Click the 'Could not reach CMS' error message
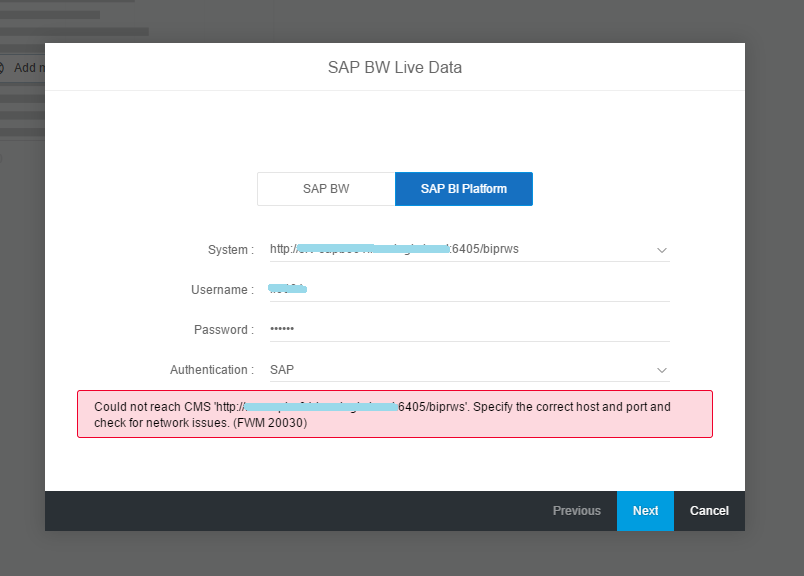The image size is (804, 576). [x=395, y=414]
